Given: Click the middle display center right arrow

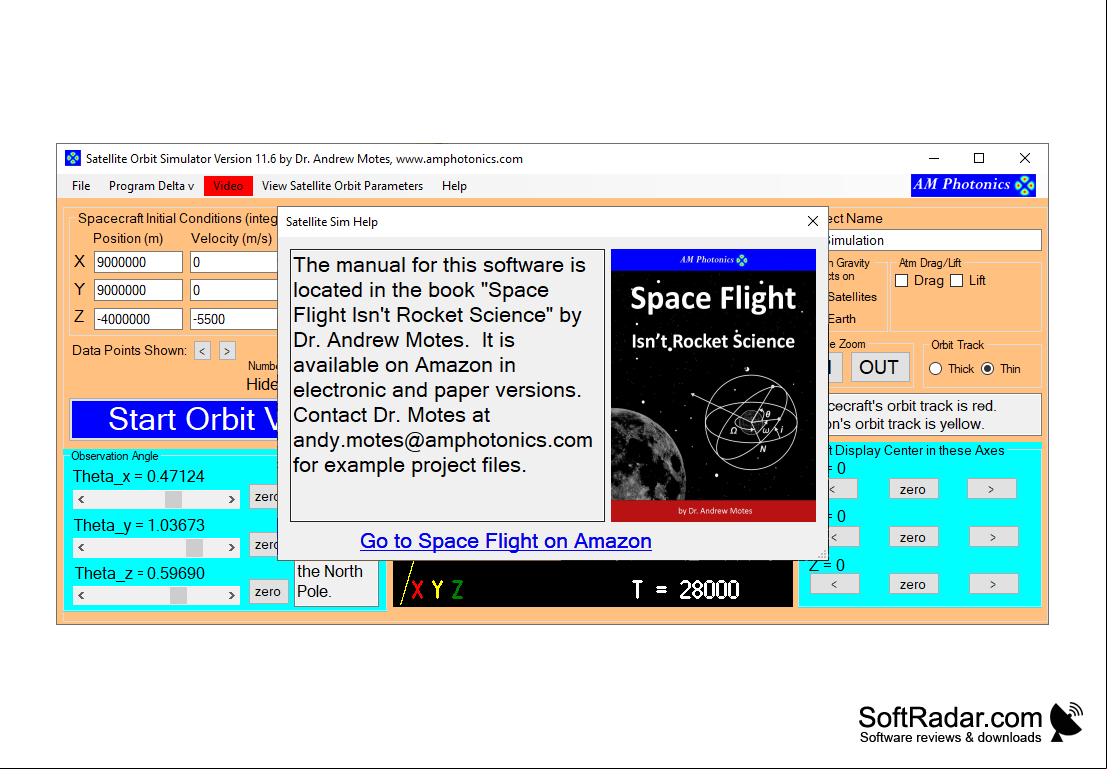Looking at the screenshot, I should coord(993,537).
